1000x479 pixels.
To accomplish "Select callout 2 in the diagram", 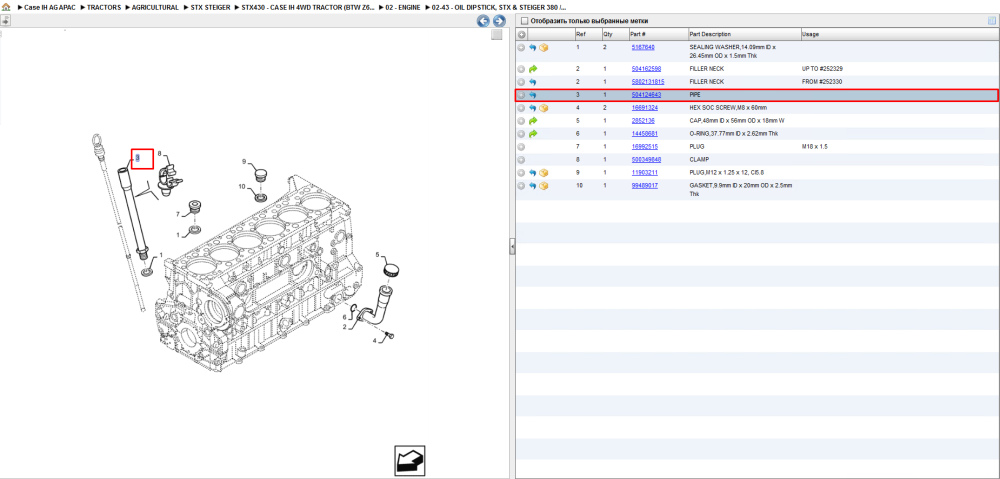I will [x=344, y=327].
